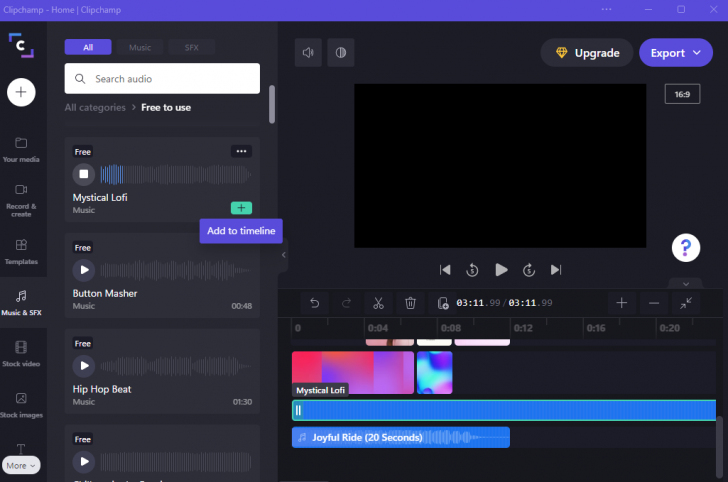Click the left trim handle of Mystical Lofi clip
728x482 pixels.
(x=298, y=410)
